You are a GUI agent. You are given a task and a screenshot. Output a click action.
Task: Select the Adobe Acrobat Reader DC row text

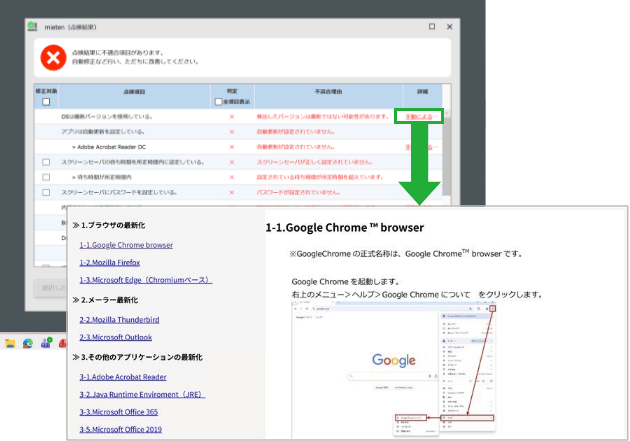[x=109, y=147]
